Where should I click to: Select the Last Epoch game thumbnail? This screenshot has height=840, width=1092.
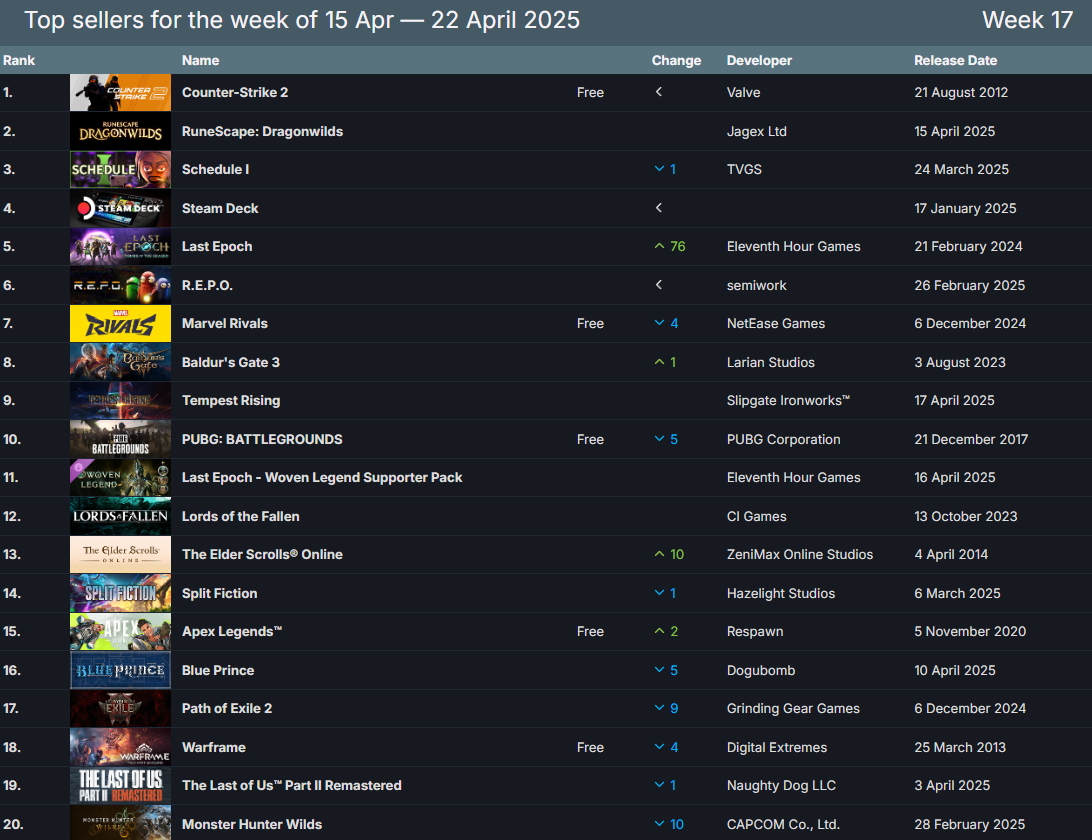pos(120,247)
